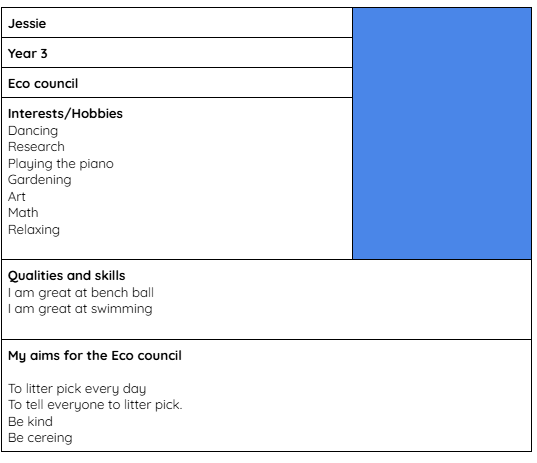Select the Year 3 table cell

point(177,53)
